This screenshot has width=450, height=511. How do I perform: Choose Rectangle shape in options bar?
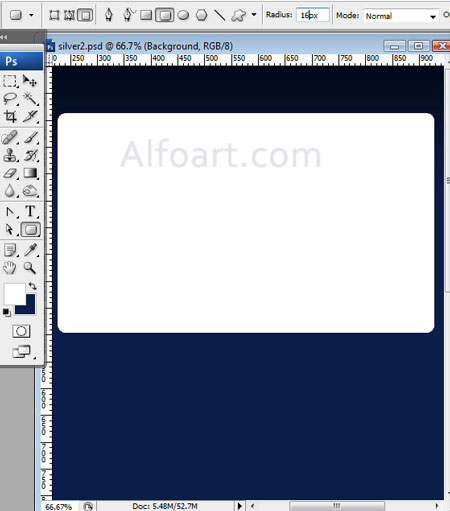(146, 15)
